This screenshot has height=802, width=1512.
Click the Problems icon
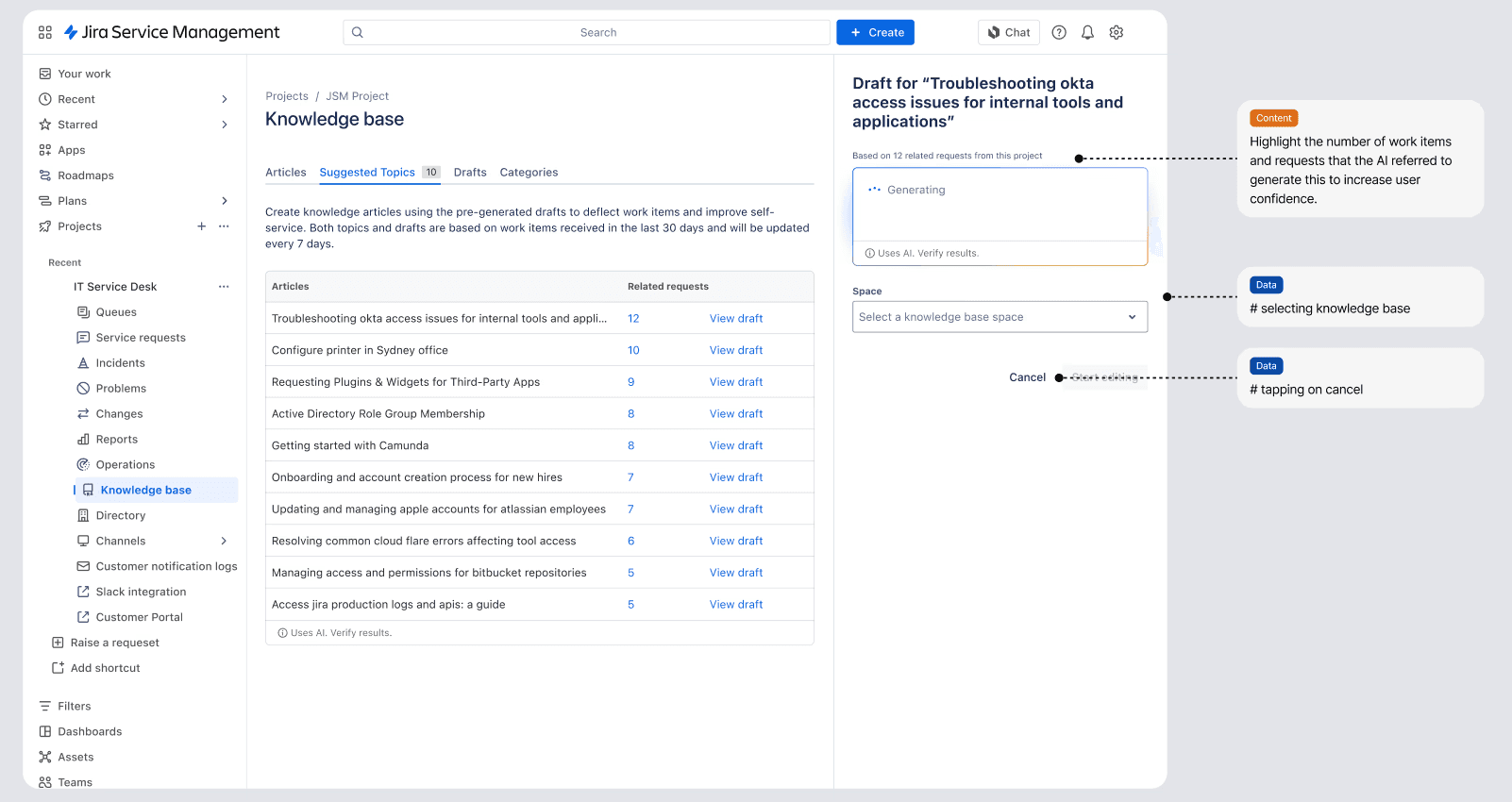(83, 389)
